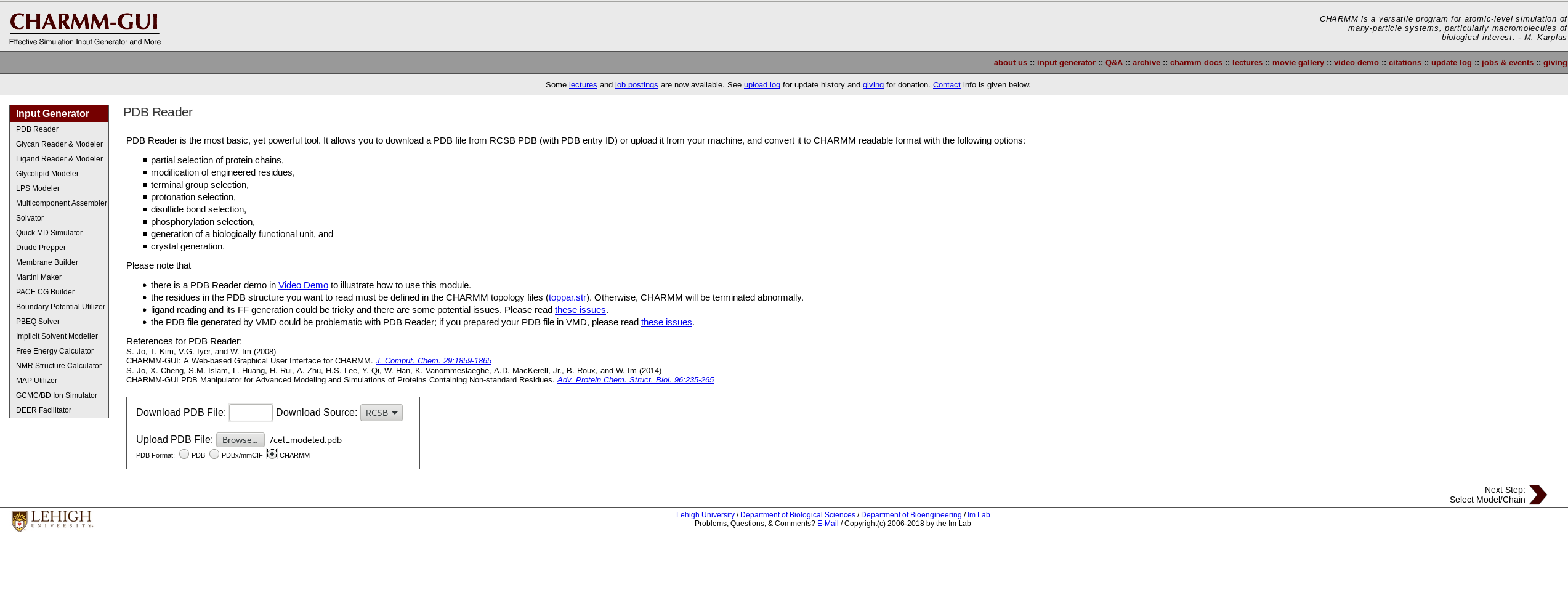
Task: Open Glycolipid Modeler in the sidebar
Action: 47,174
